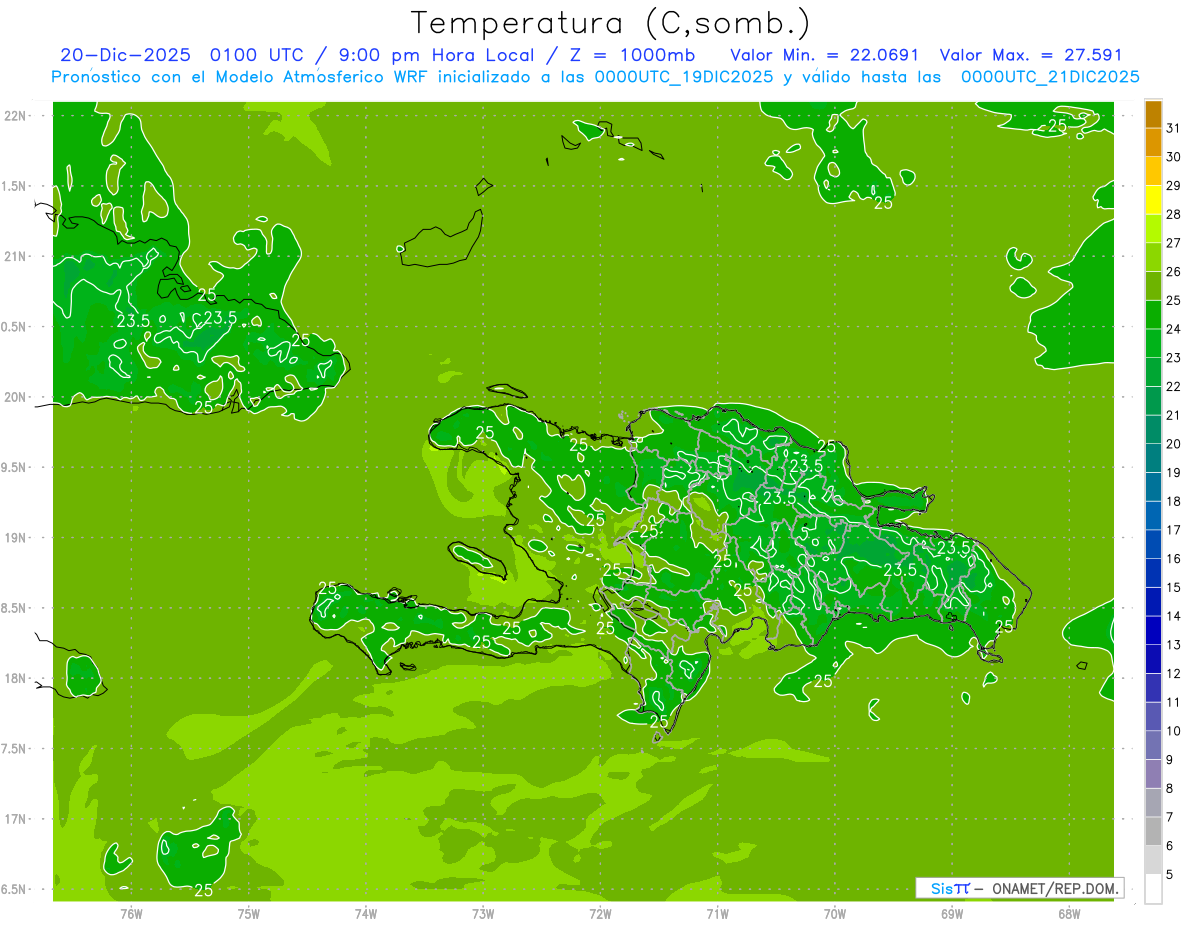
Task: Select the date text "20-Dic-2025"
Action: pyautogui.click(x=125, y=55)
